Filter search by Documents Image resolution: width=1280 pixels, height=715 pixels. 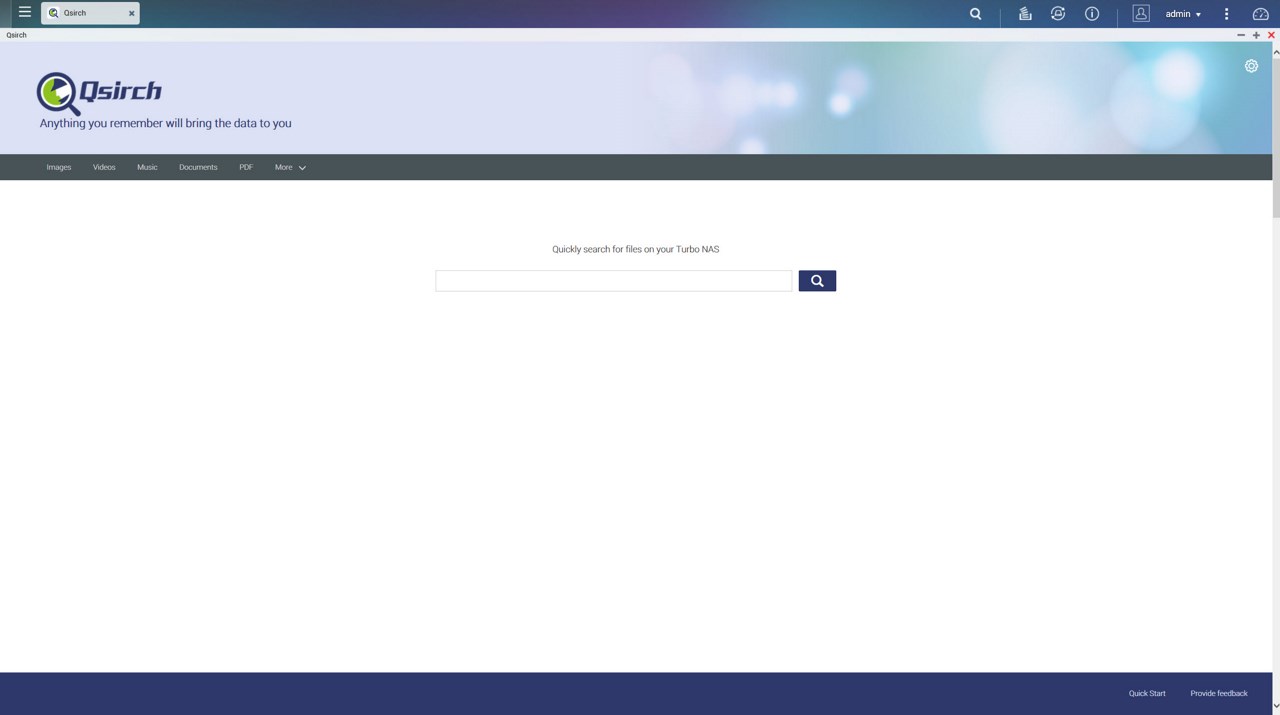tap(198, 167)
